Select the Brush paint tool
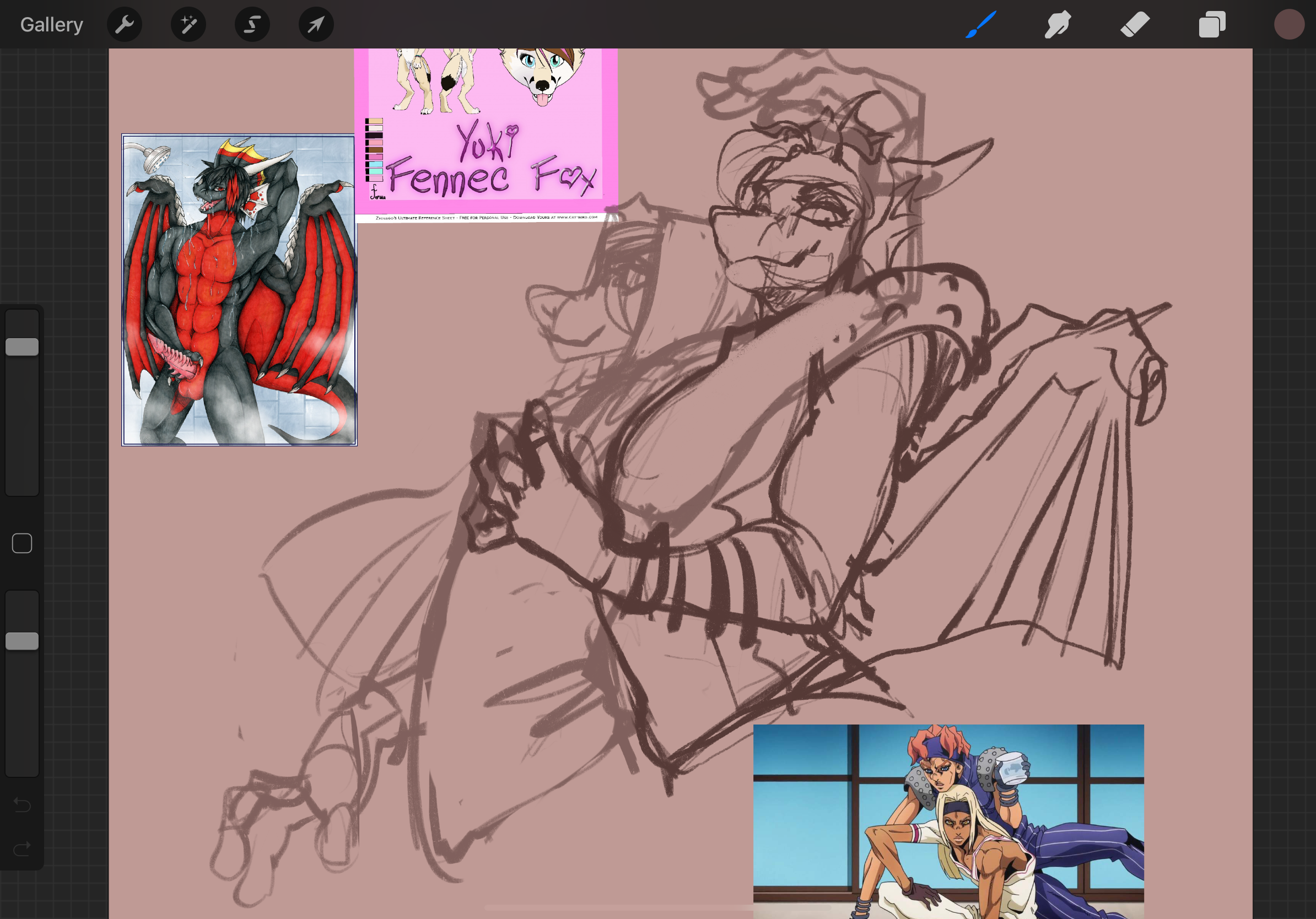This screenshot has width=1316, height=919. [x=981, y=25]
